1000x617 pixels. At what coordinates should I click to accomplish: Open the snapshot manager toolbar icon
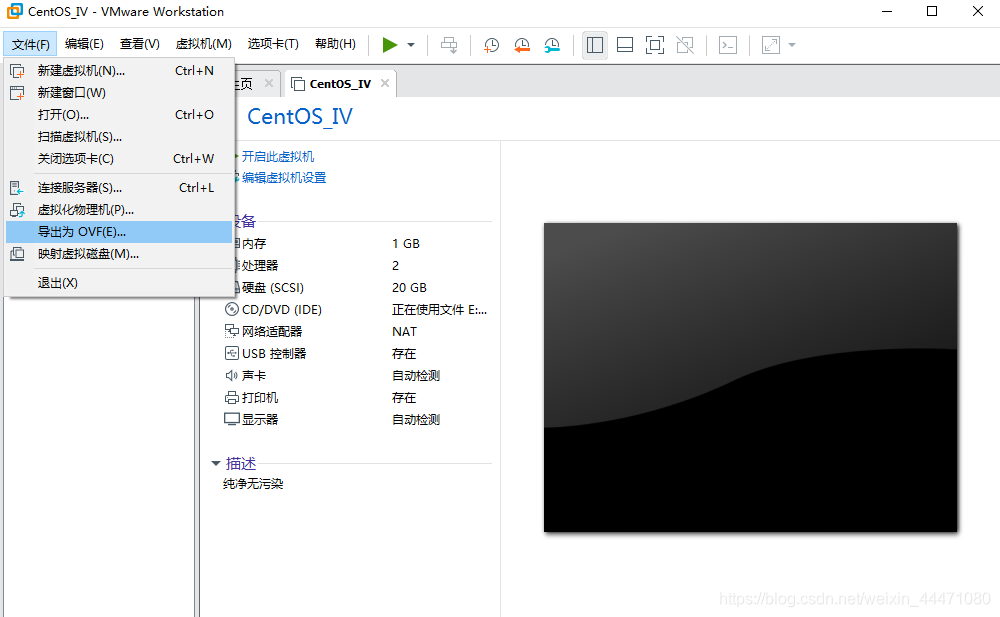click(x=552, y=45)
